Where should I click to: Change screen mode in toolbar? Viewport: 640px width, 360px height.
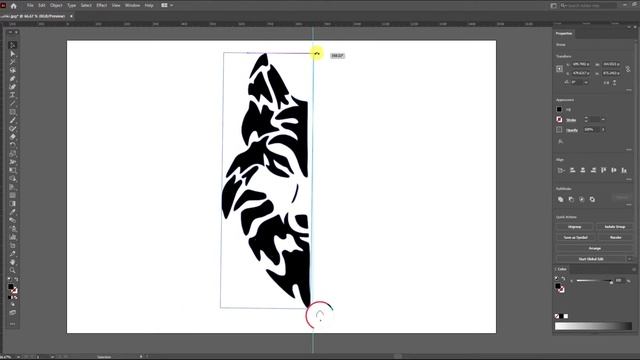(13, 312)
